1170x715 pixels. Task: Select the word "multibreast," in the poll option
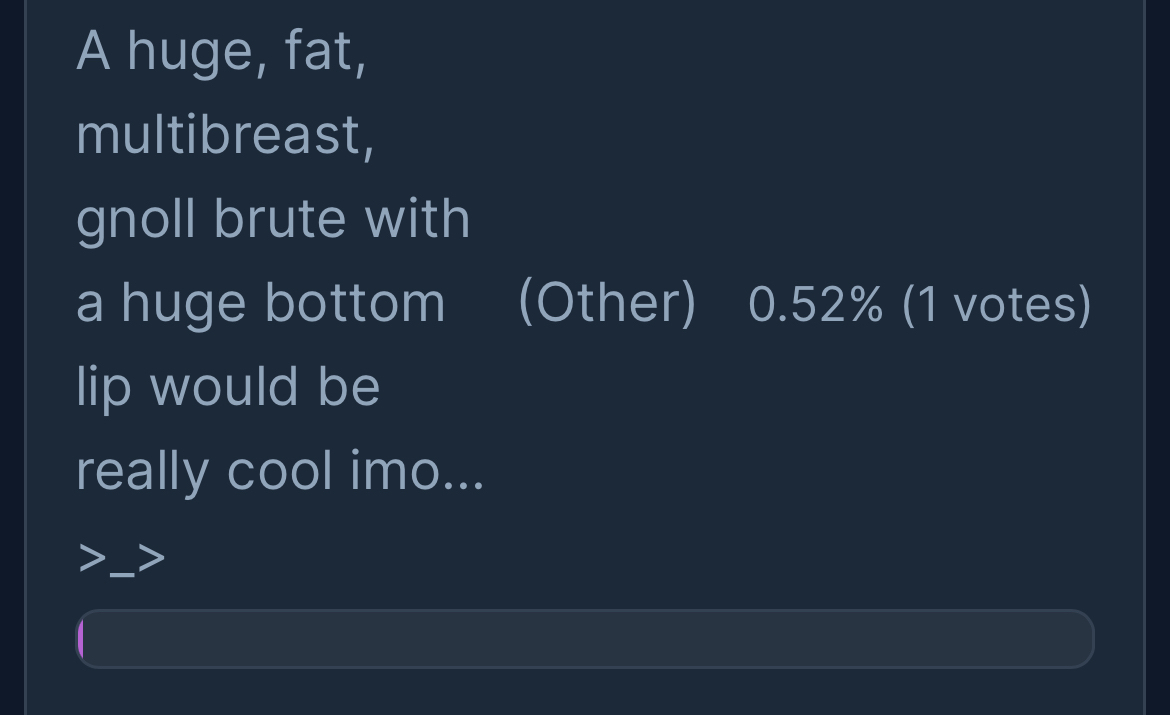point(225,134)
